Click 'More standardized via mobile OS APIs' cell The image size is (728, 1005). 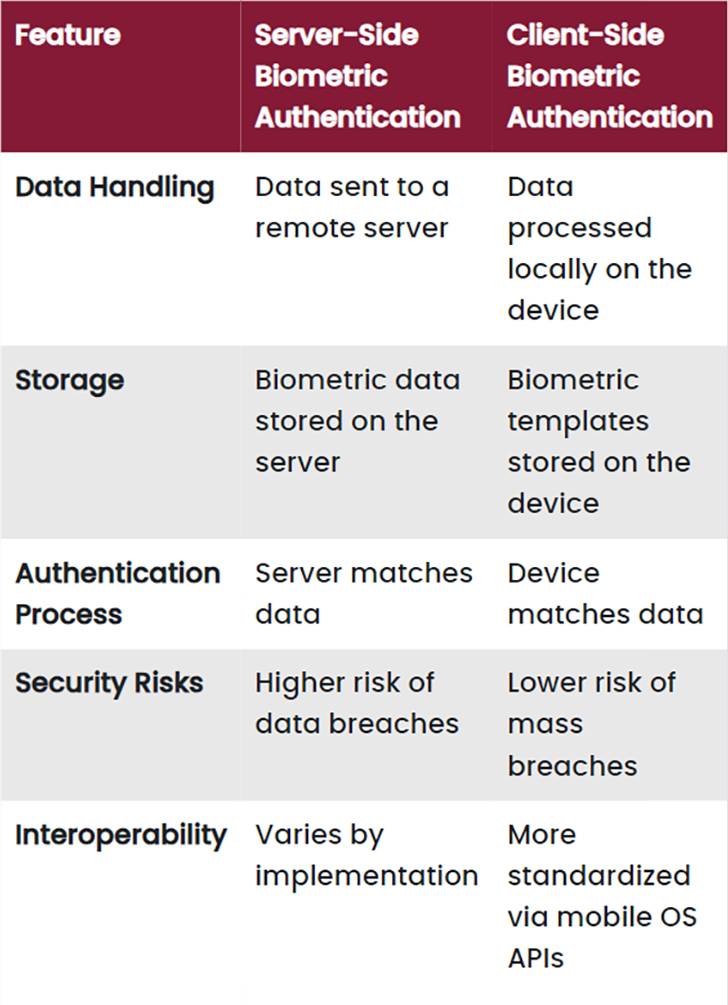pyautogui.click(x=602, y=897)
